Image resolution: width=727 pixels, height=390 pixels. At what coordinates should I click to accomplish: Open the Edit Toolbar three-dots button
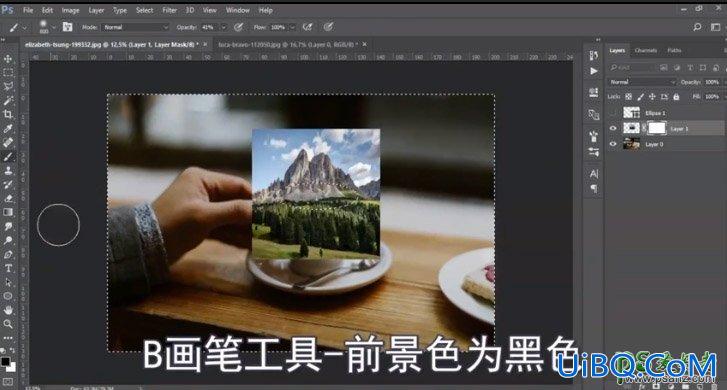8,338
